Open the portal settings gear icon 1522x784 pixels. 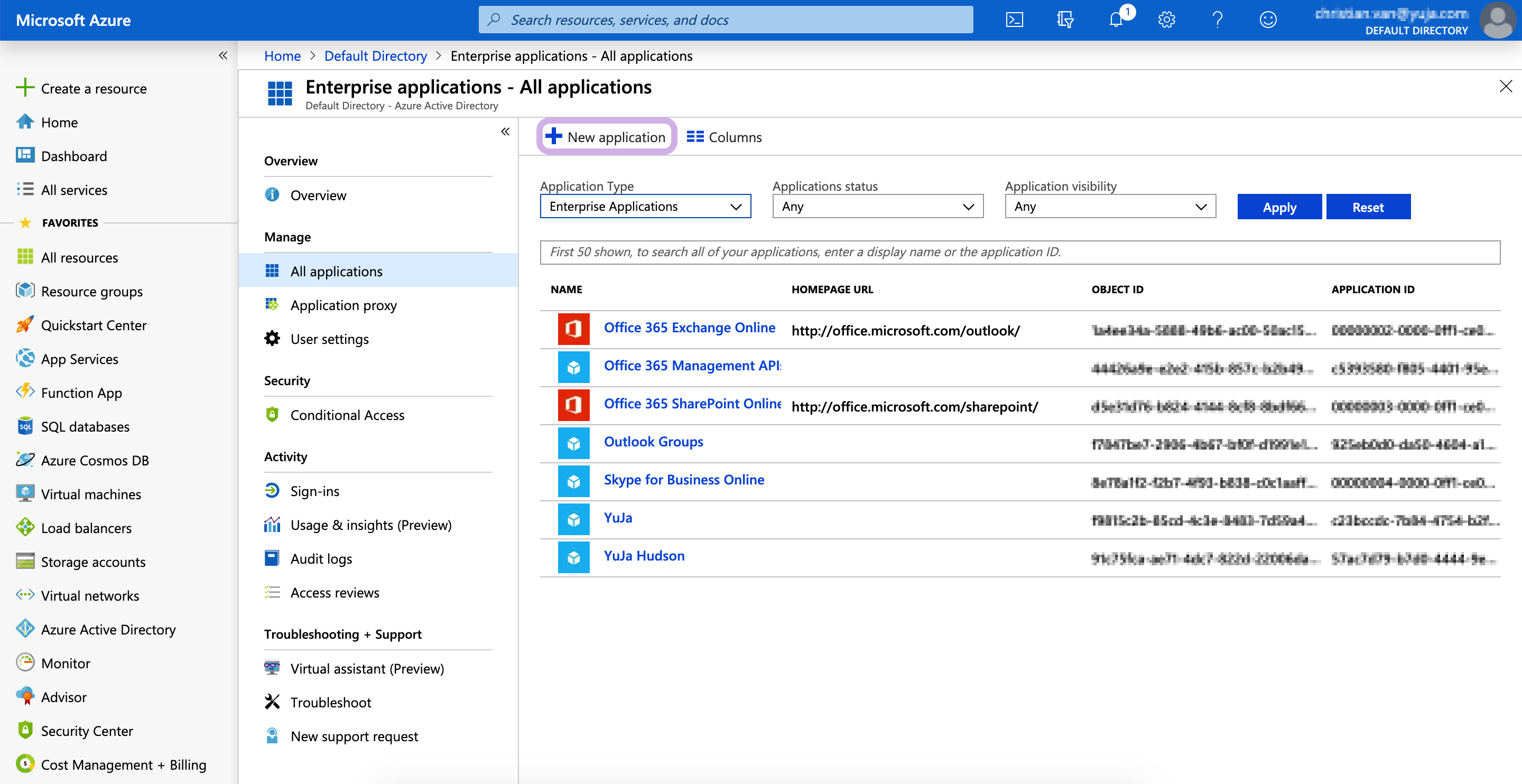pos(1166,20)
